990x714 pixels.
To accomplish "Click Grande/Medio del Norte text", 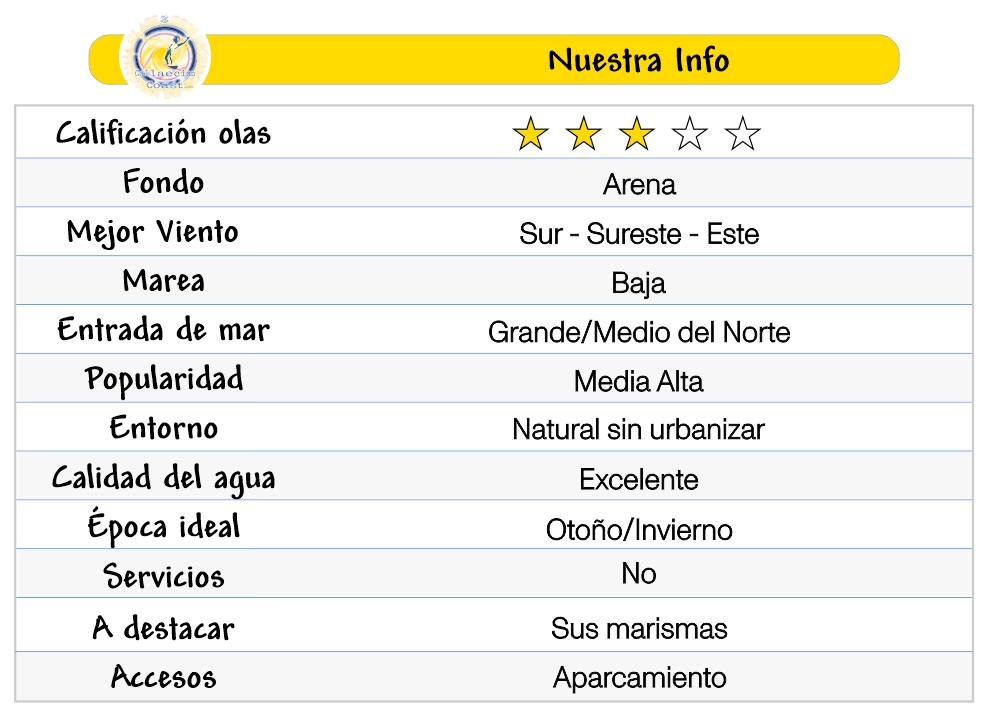I will click(x=639, y=332).
